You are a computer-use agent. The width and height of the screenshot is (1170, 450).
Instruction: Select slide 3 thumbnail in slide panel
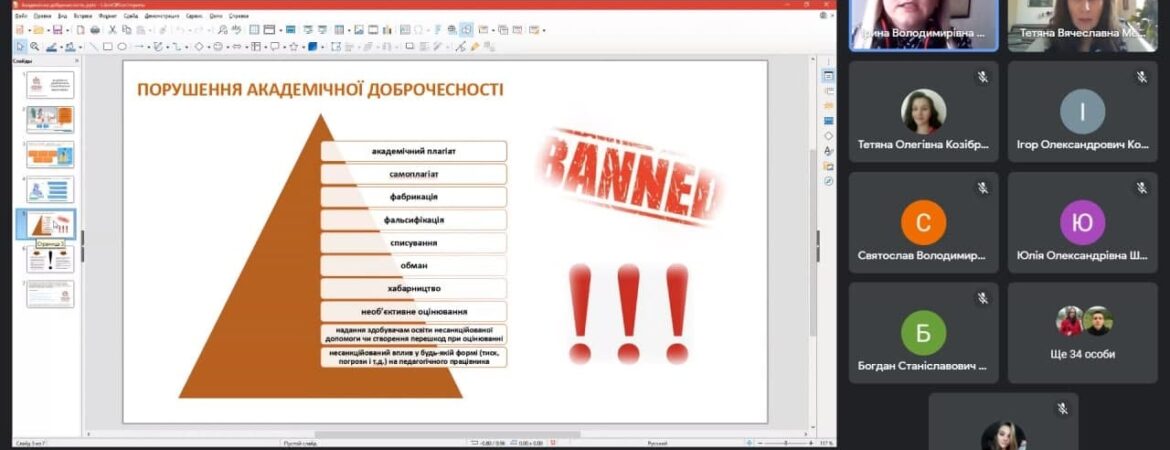tap(51, 154)
